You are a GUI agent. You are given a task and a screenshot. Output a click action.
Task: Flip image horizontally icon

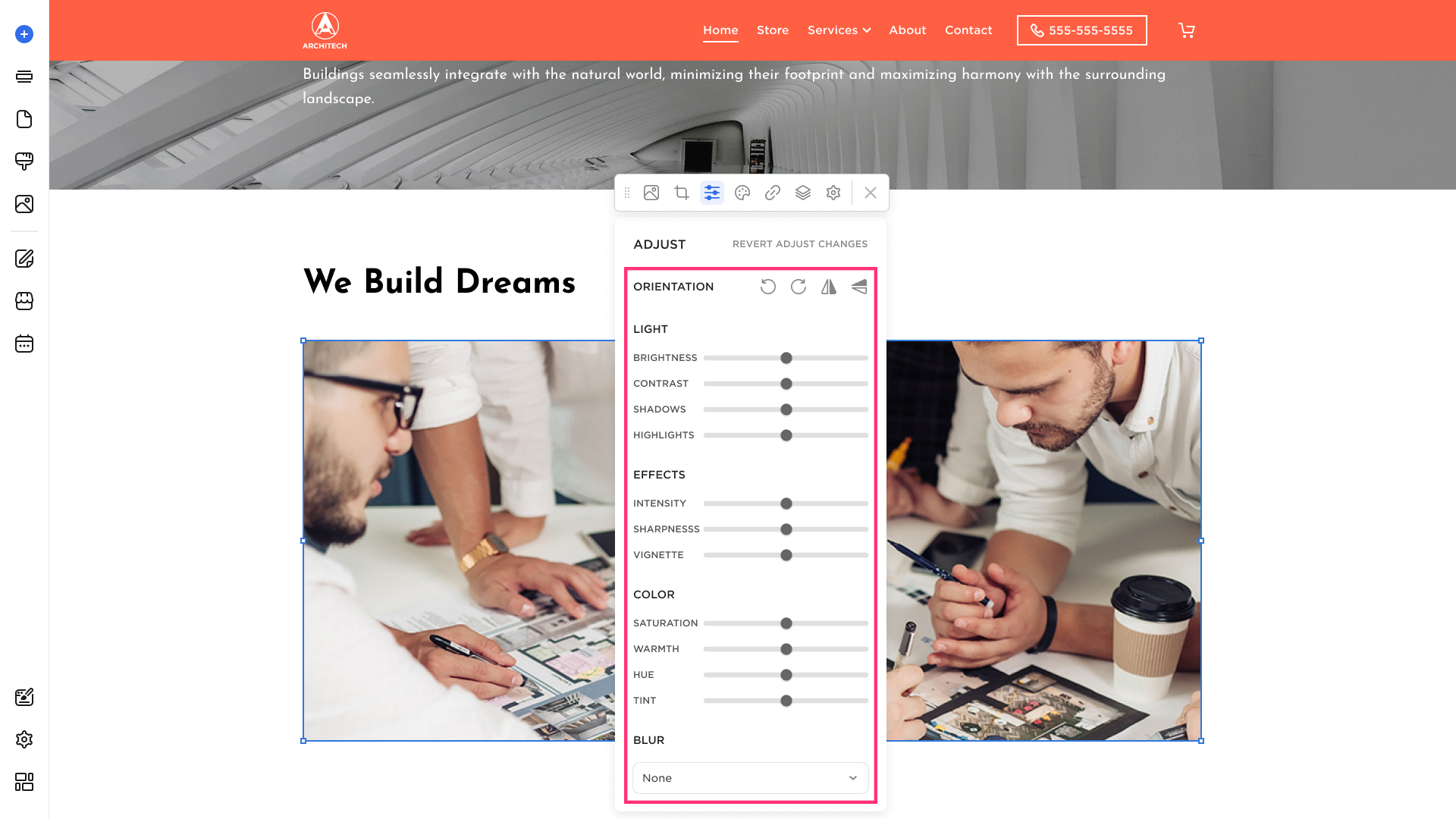point(829,287)
